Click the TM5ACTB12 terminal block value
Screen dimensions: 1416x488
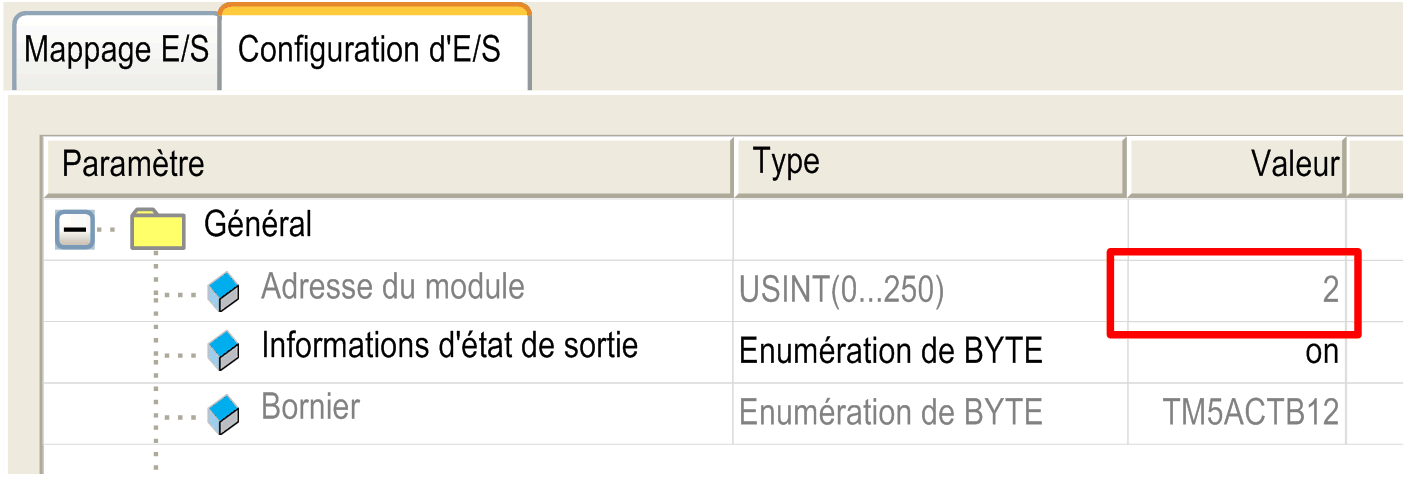point(1250,412)
